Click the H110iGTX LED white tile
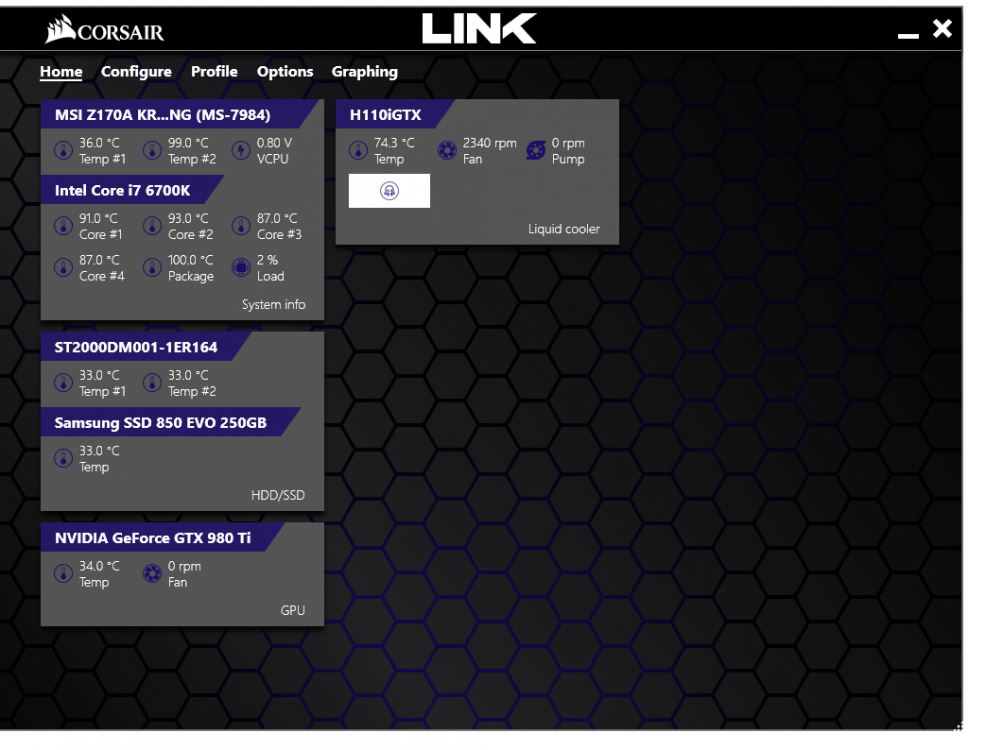Image resolution: width=986 pixels, height=750 pixels. pyautogui.click(x=389, y=190)
